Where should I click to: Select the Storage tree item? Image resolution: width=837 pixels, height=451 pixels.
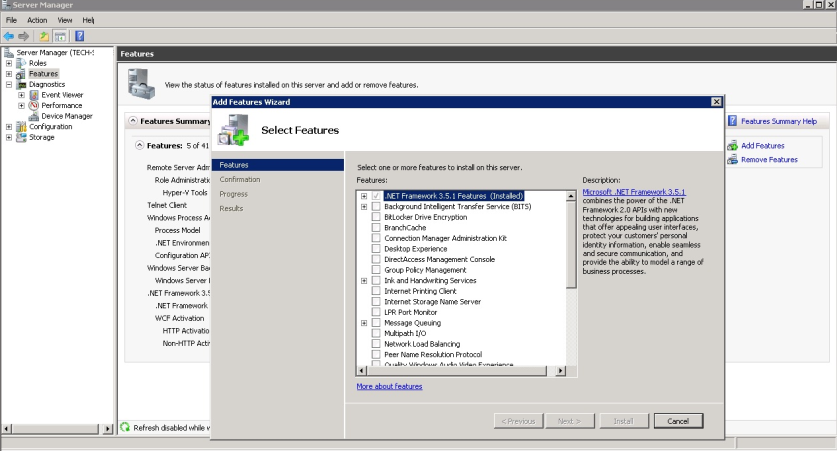coord(42,137)
